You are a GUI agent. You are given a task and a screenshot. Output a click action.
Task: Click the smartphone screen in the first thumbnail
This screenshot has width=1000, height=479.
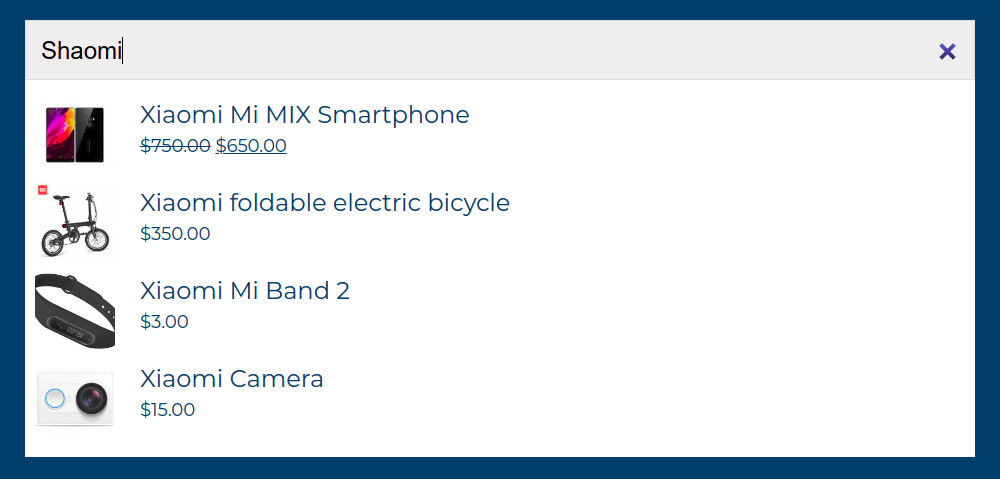tap(61, 133)
